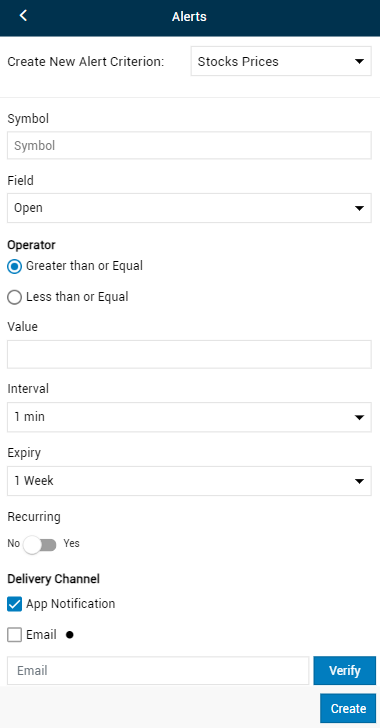Click the Verify button

click(345, 670)
